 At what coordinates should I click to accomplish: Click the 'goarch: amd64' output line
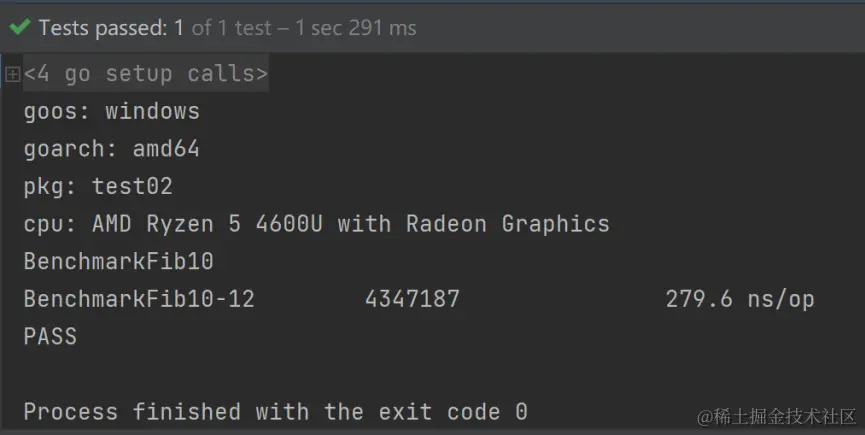111,149
